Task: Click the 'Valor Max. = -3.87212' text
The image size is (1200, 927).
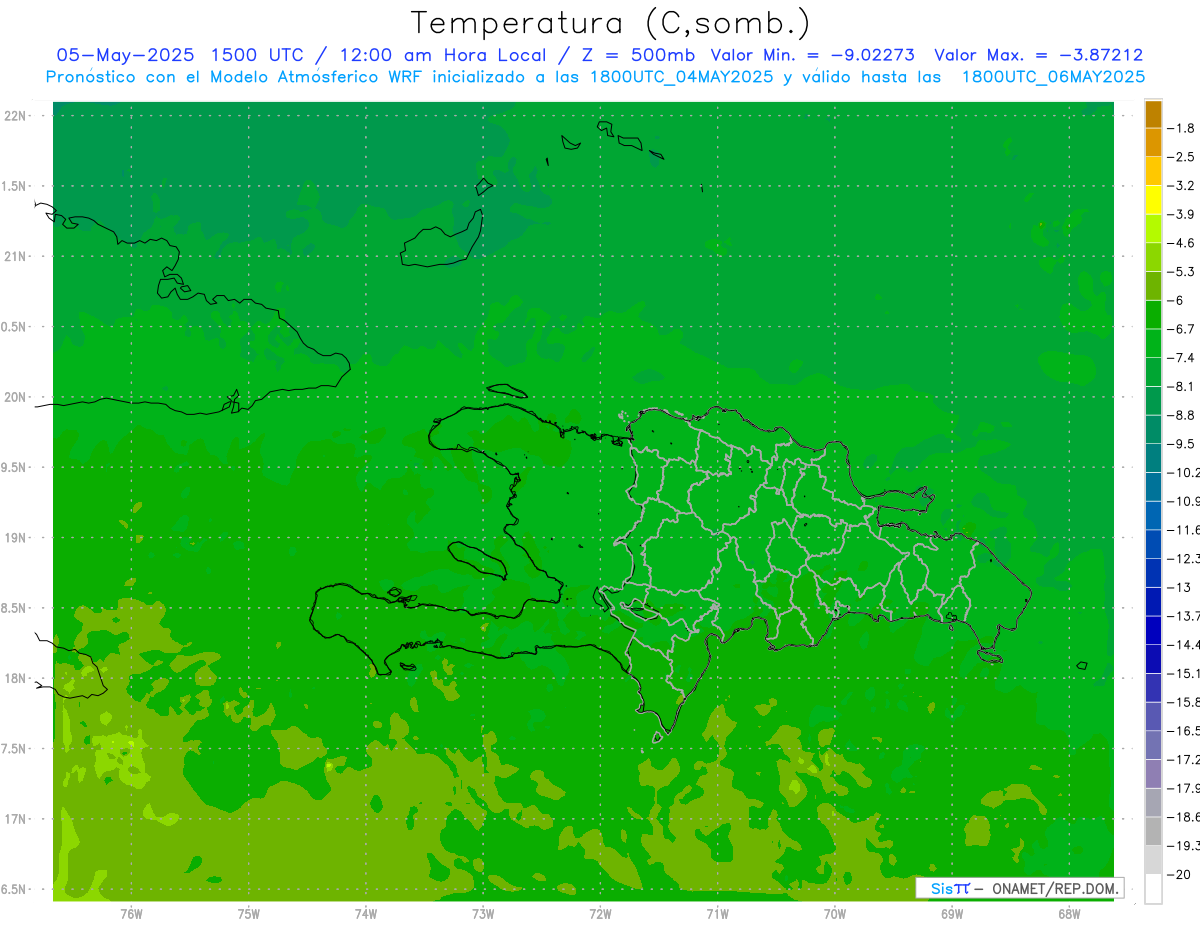Action: [1038, 55]
